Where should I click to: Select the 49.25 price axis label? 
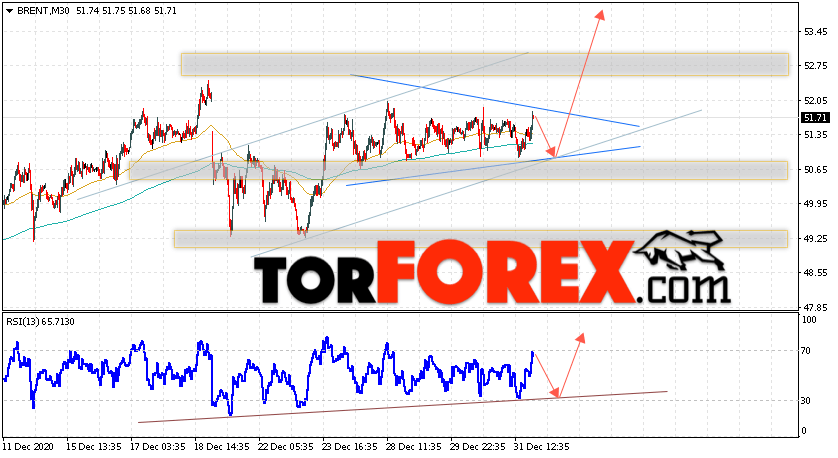click(x=816, y=239)
